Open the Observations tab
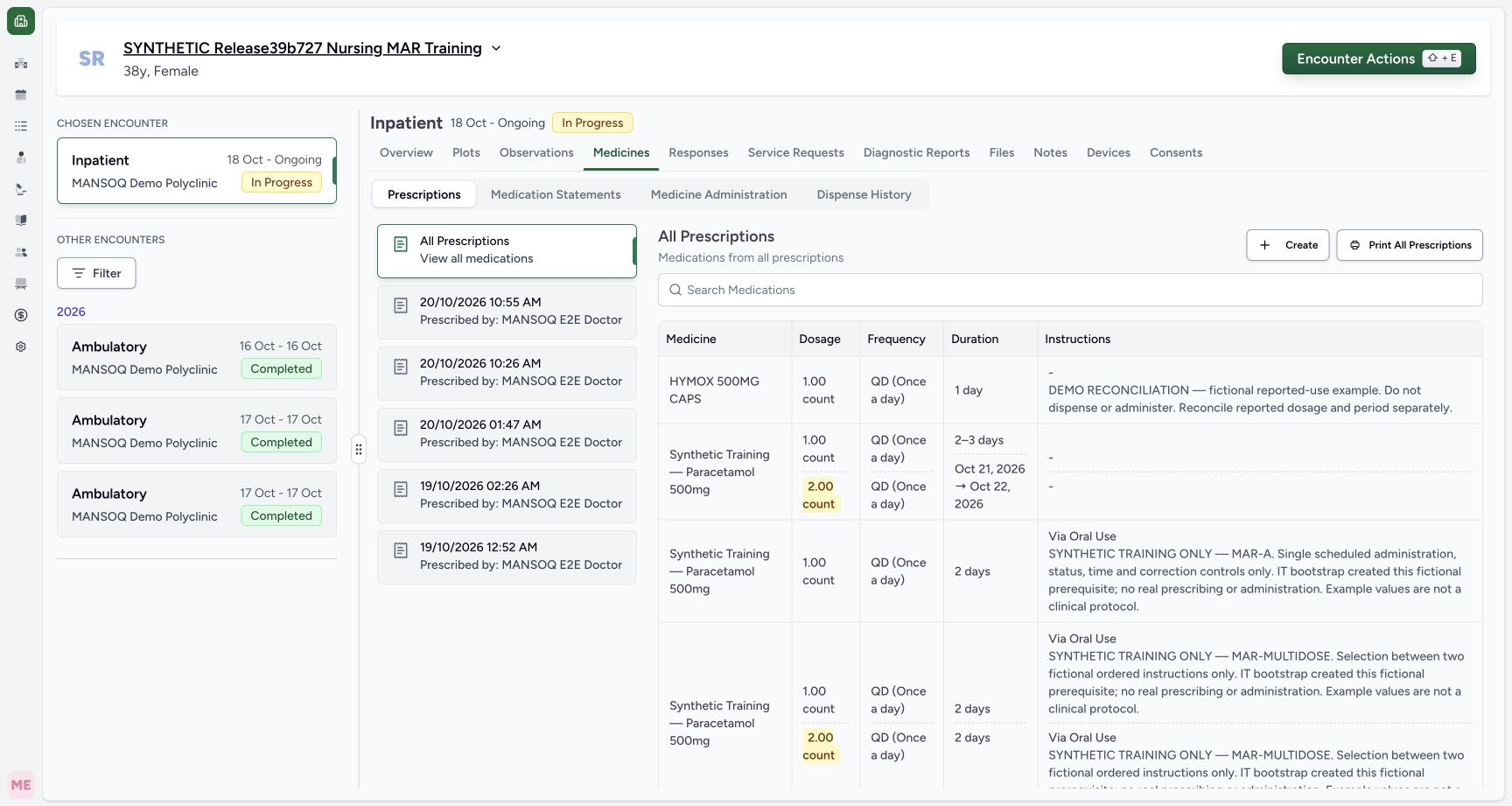The height and width of the screenshot is (806, 1512). tap(536, 152)
